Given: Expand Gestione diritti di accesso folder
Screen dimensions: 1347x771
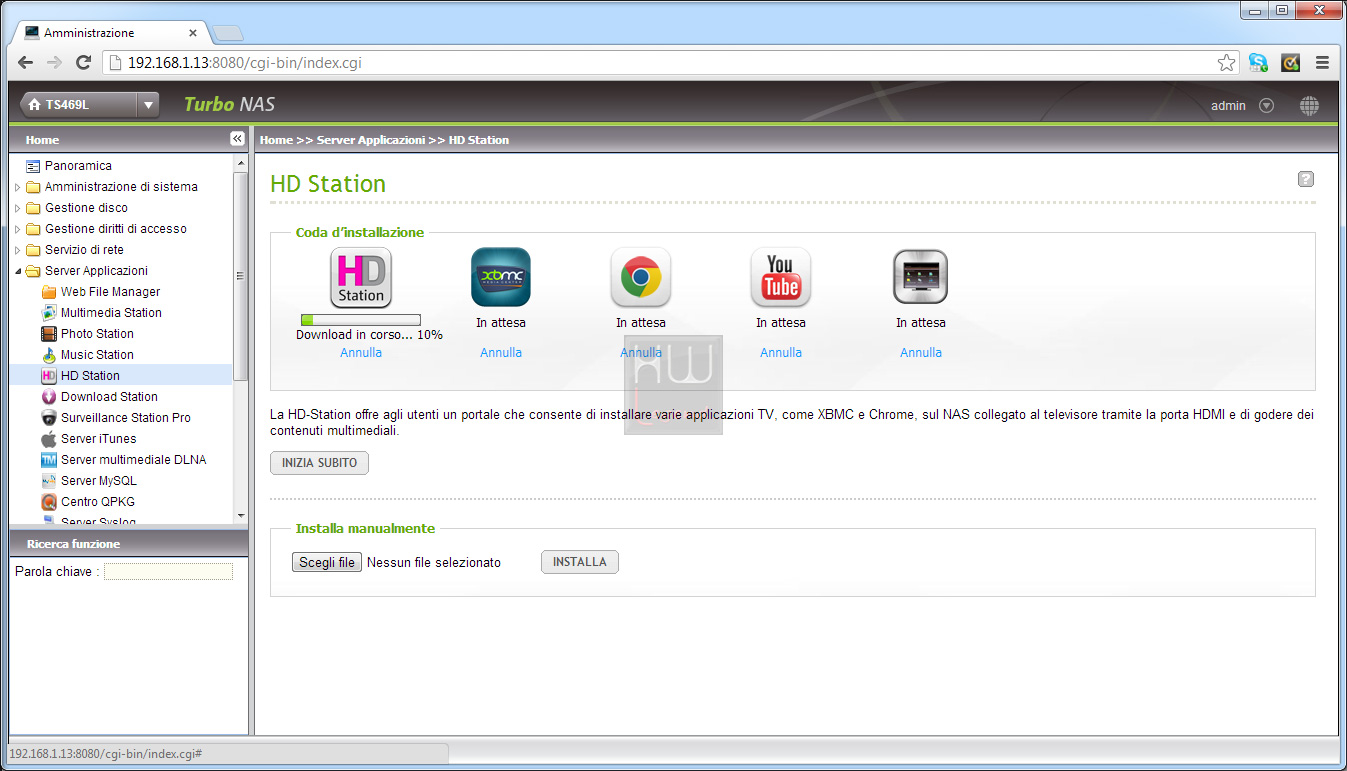Looking at the screenshot, I should 18,229.
